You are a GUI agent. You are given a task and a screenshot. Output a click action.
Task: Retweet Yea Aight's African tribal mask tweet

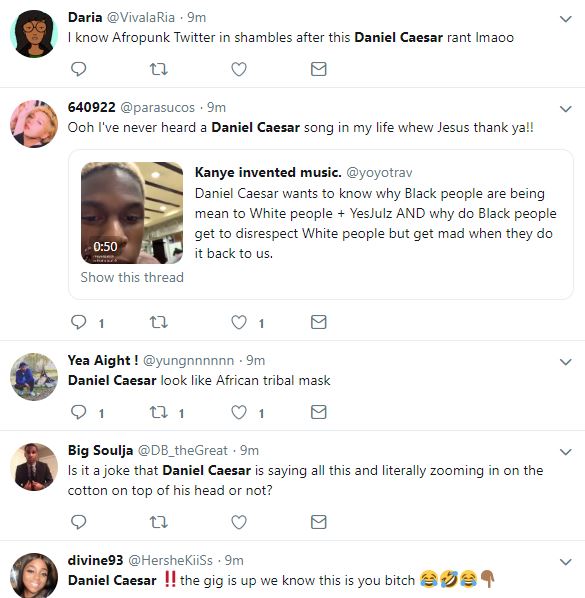[x=158, y=412]
